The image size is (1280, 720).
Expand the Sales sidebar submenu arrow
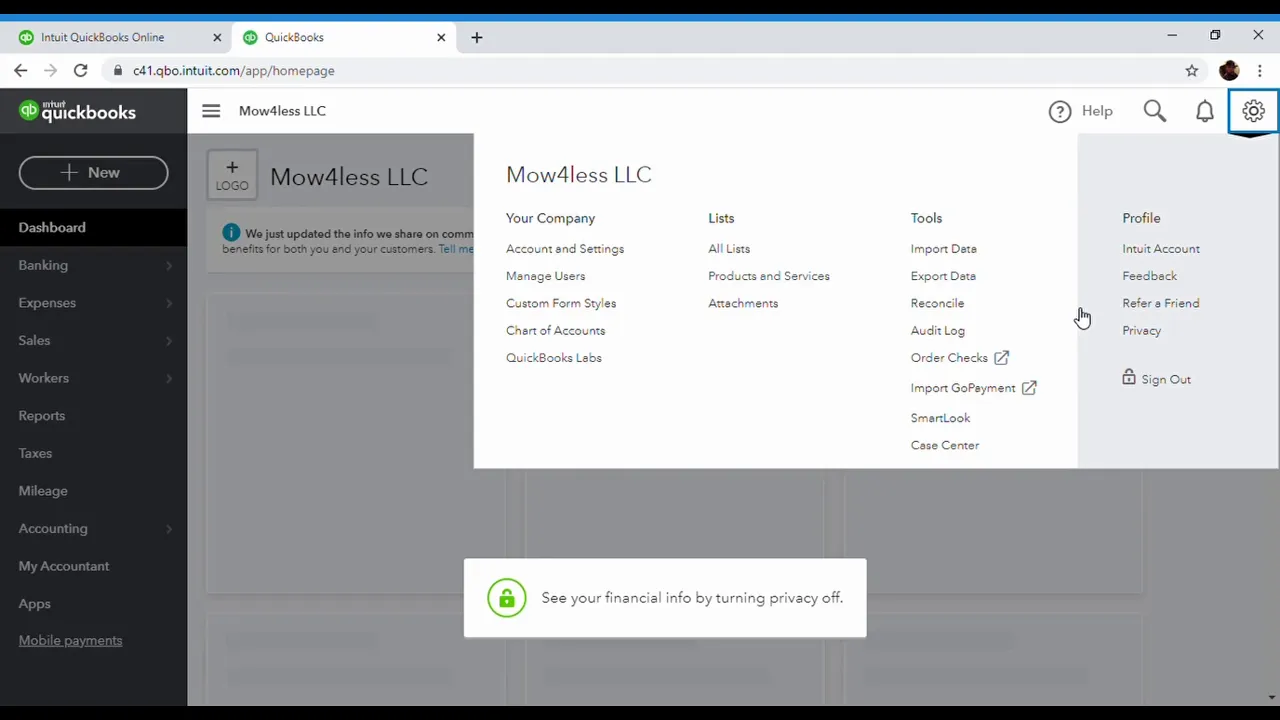[169, 341]
